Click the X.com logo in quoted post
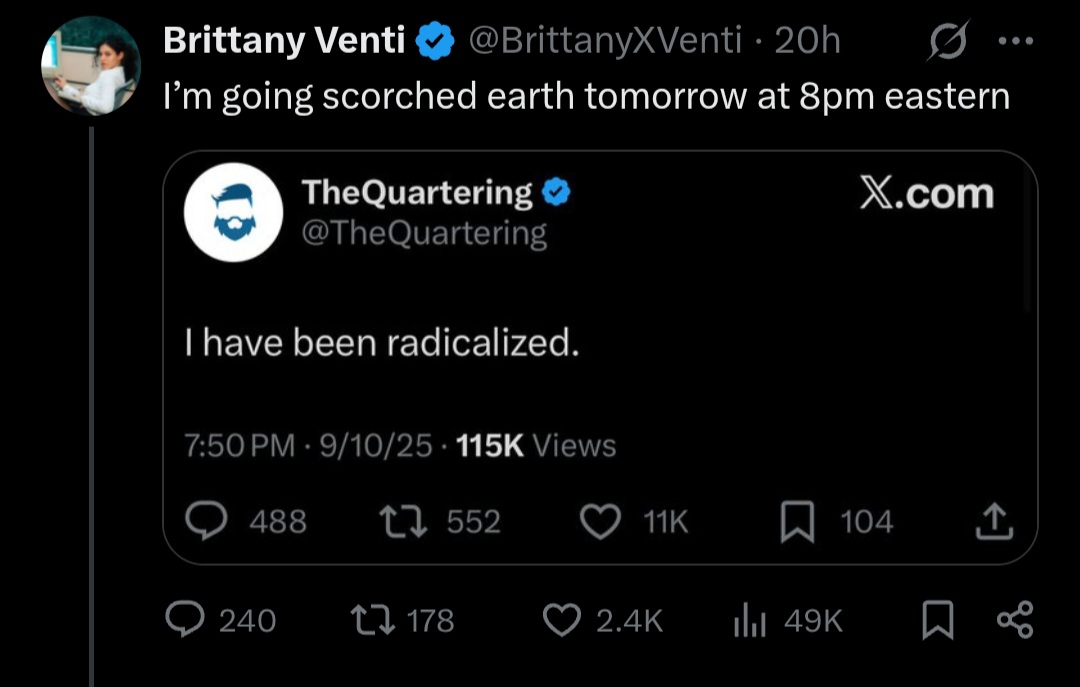Viewport: 1080px width, 687px height. click(x=927, y=194)
